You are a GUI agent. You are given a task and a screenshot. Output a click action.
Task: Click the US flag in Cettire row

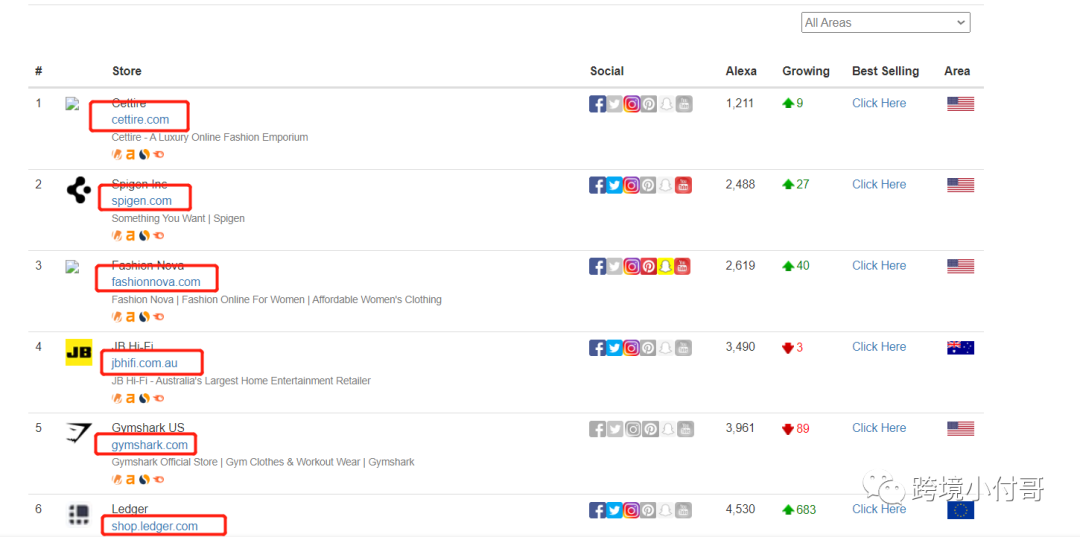960,104
